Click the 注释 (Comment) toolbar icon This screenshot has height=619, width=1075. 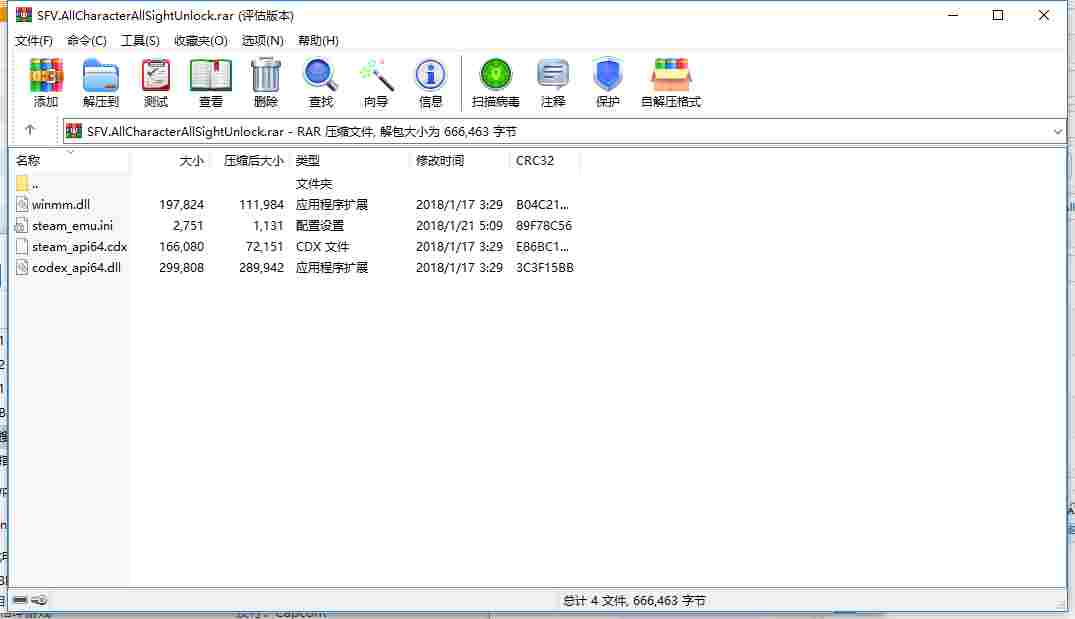(553, 75)
